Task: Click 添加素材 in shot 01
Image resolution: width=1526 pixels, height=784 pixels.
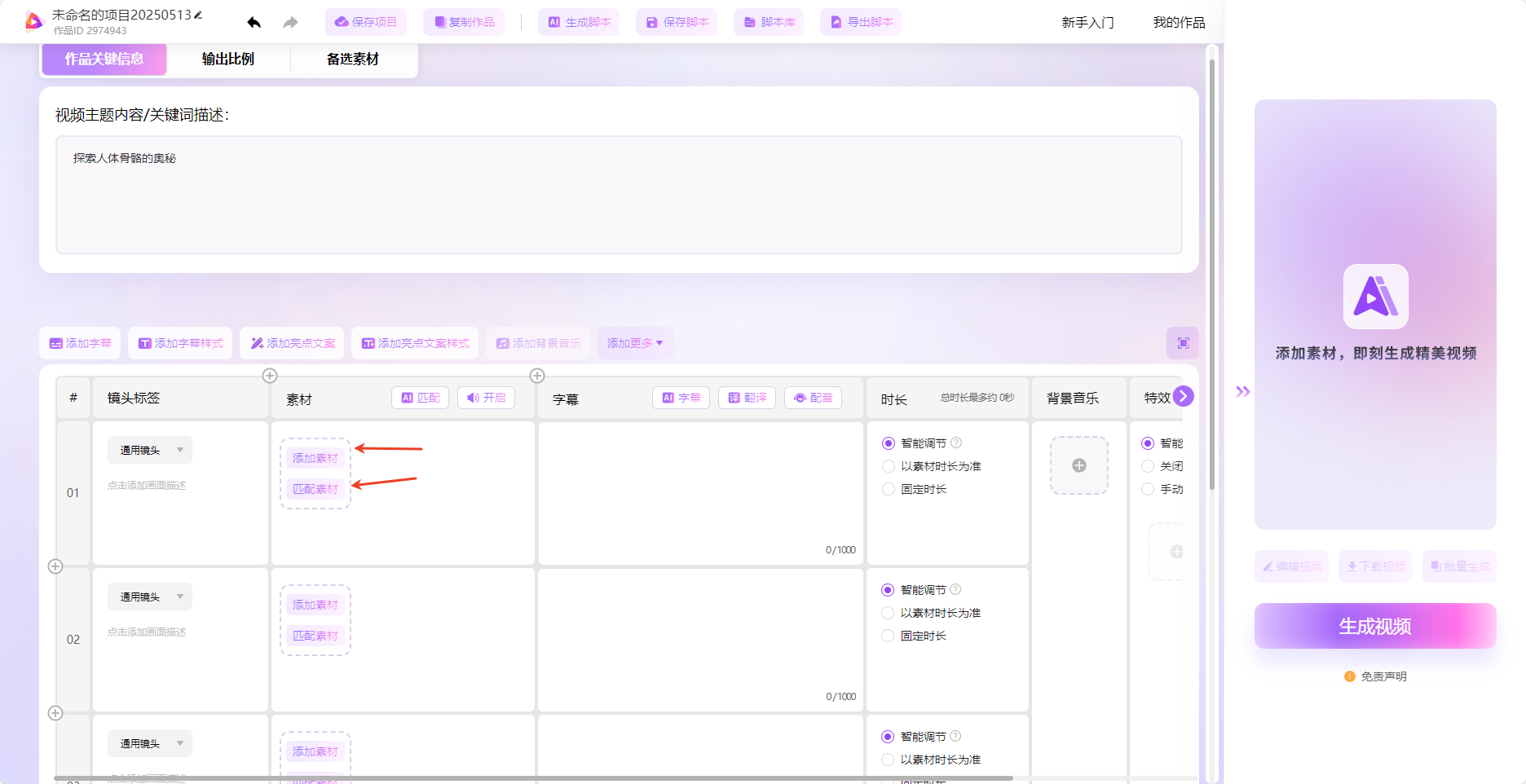Action: tap(315, 458)
